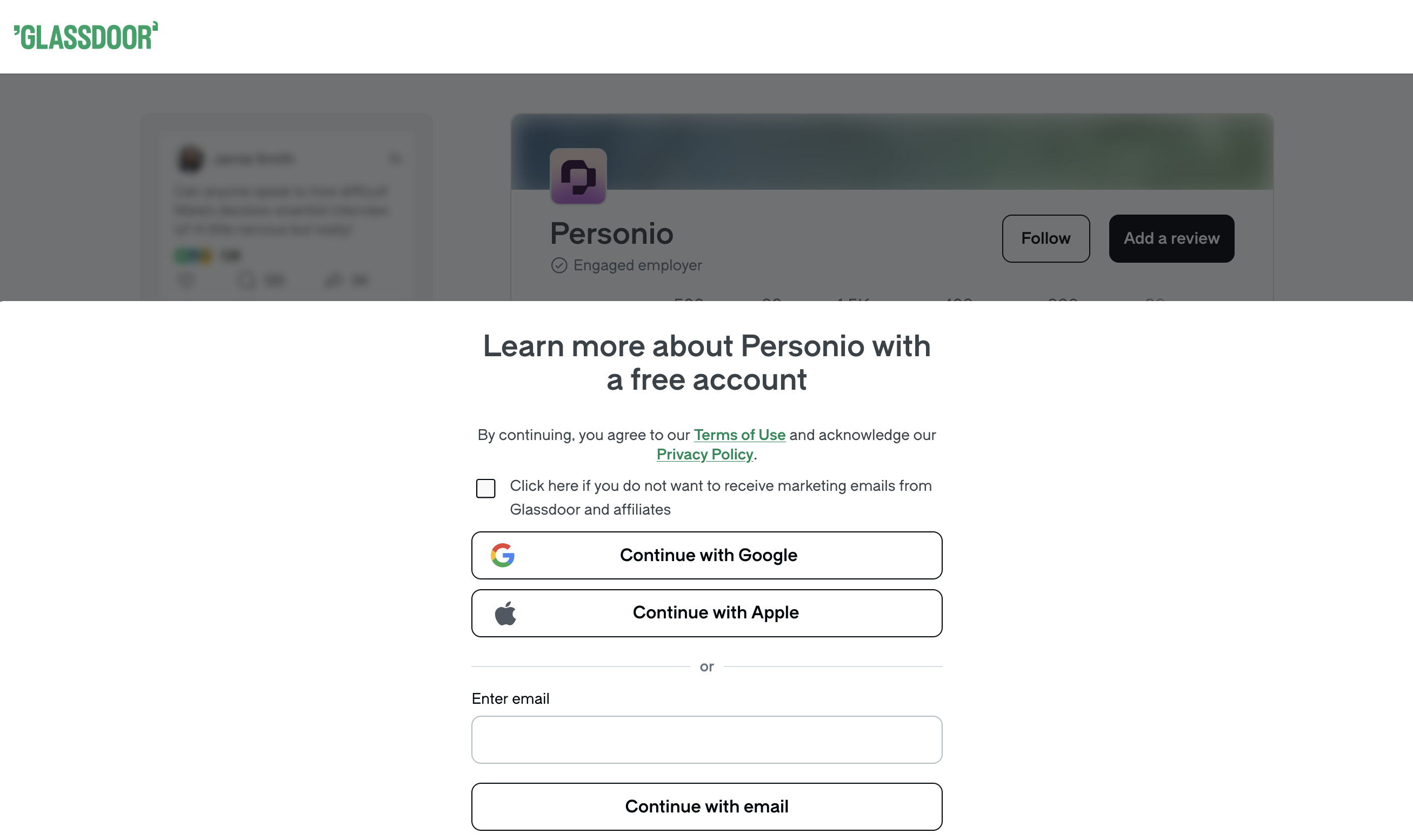Open the Privacy Policy link
The width and height of the screenshot is (1413, 840).
point(704,455)
